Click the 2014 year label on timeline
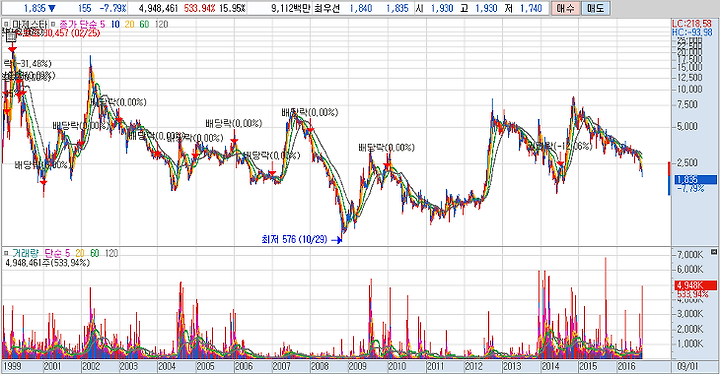Image resolution: width=720 pixels, height=374 pixels. [x=550, y=367]
